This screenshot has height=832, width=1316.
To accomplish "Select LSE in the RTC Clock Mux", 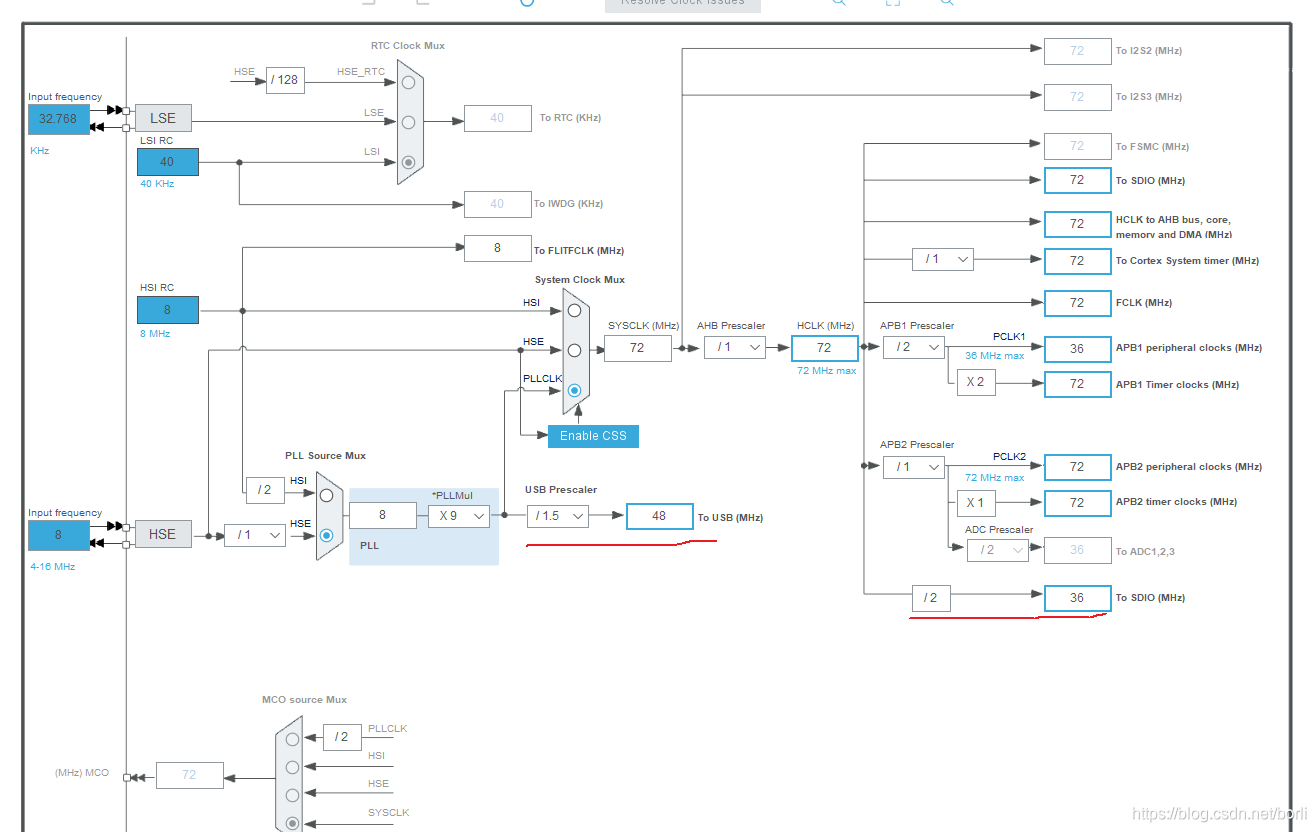I will [x=408, y=122].
